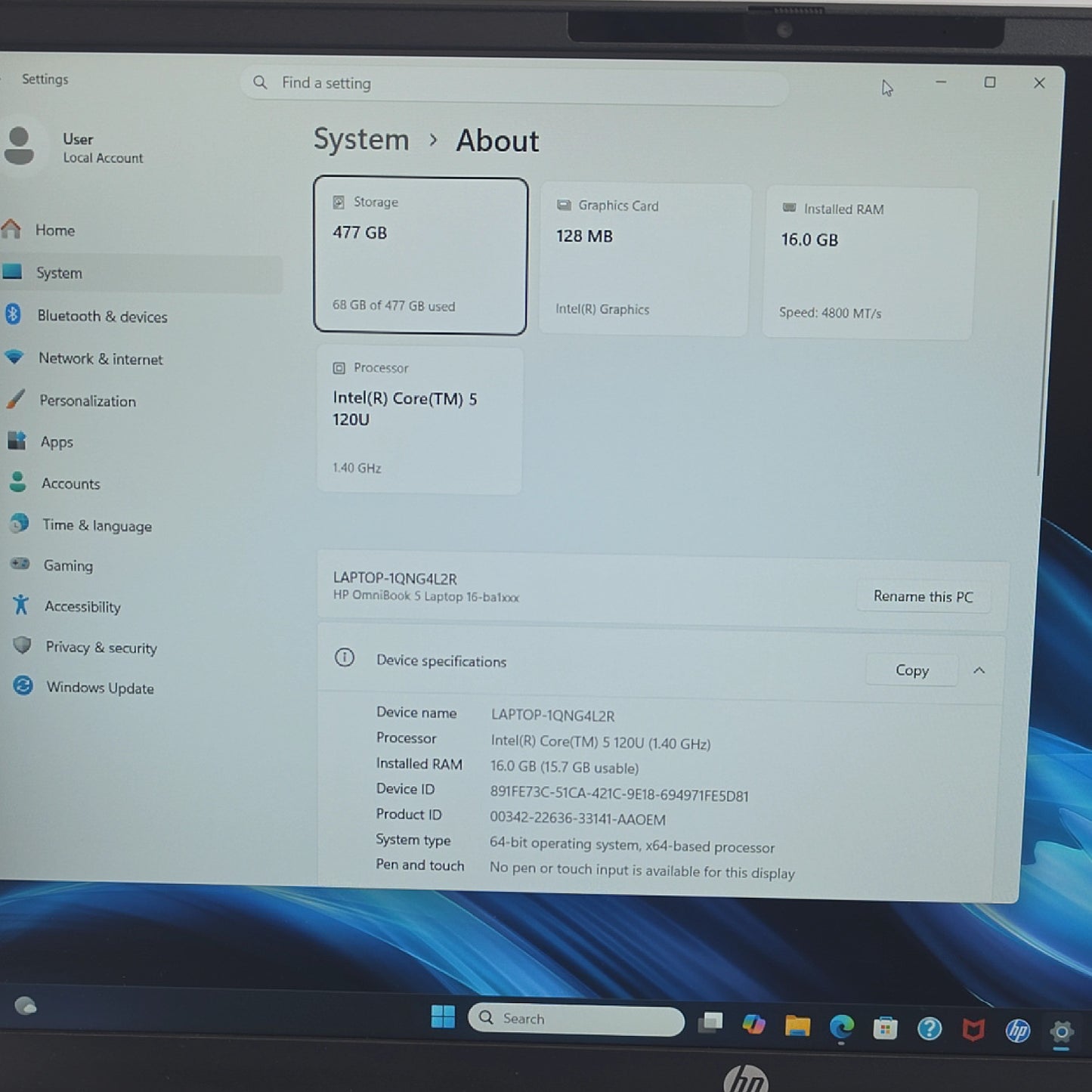The height and width of the screenshot is (1092, 1092).
Task: Select the Installed RAM 16.0 GB card
Action: [869, 263]
